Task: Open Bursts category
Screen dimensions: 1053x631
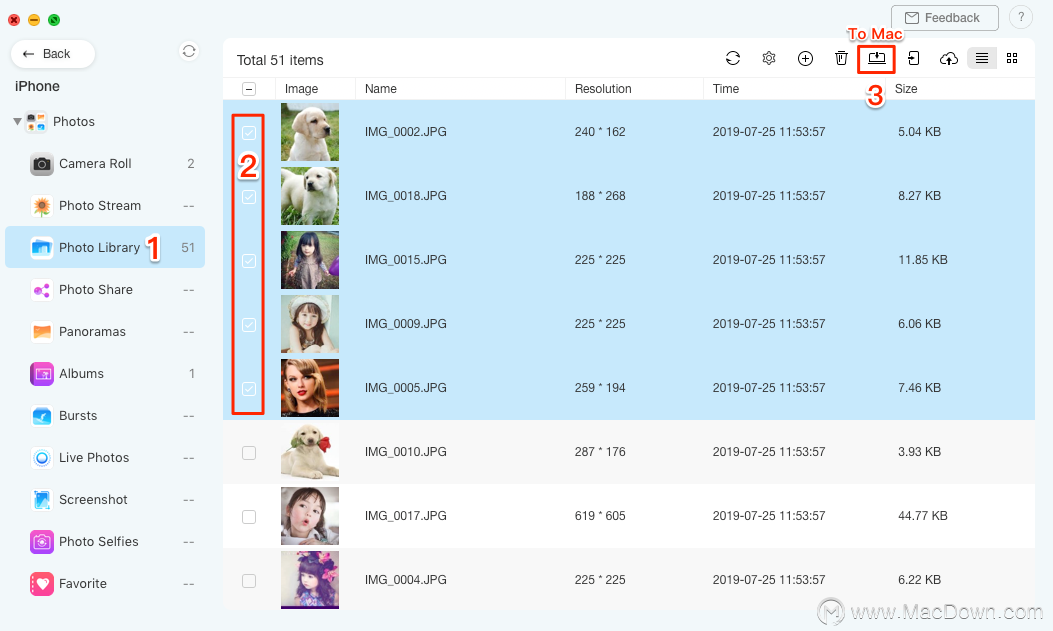Action: 105,416
